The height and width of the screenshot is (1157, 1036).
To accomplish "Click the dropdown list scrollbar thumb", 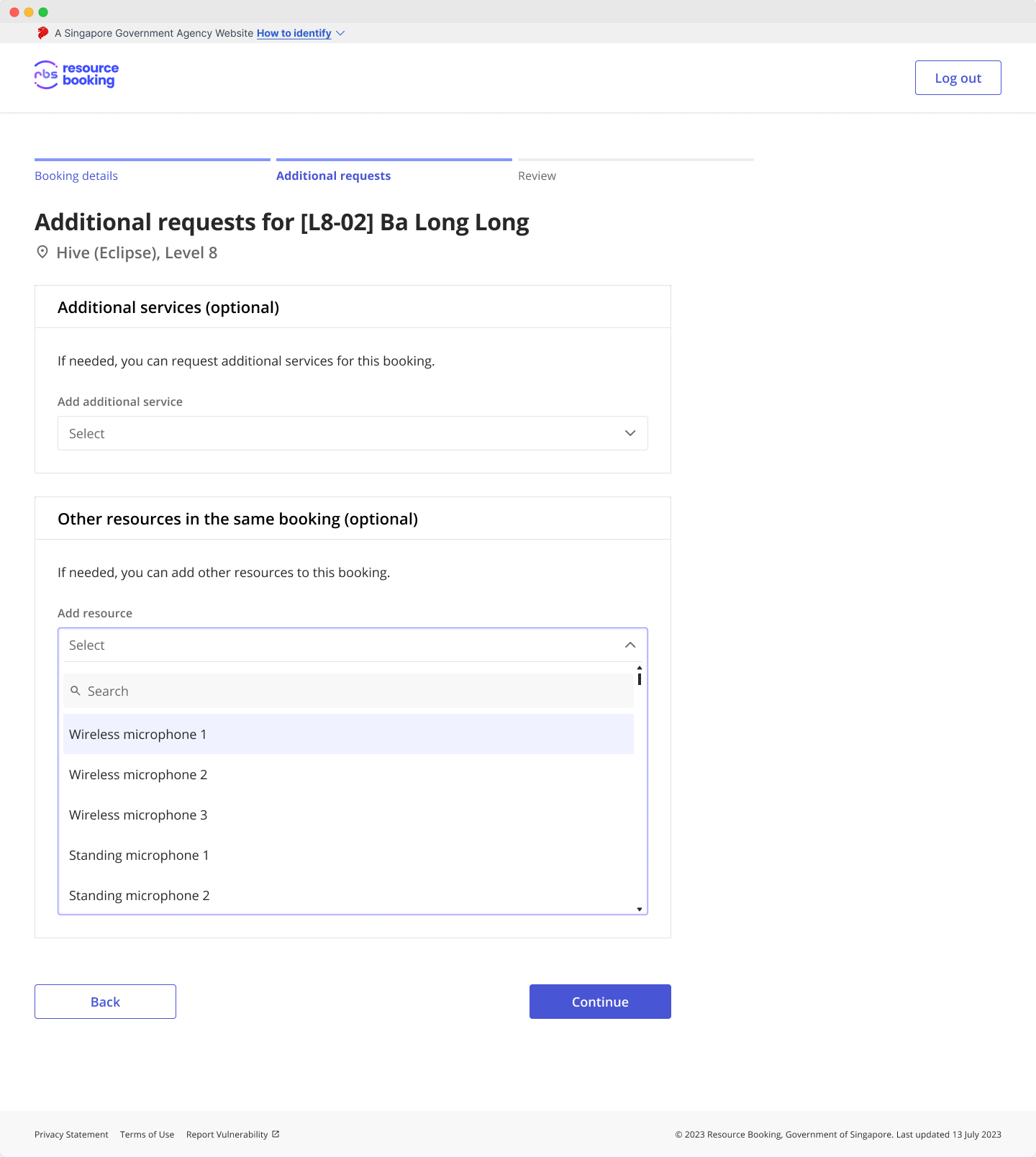I will tap(639, 680).
